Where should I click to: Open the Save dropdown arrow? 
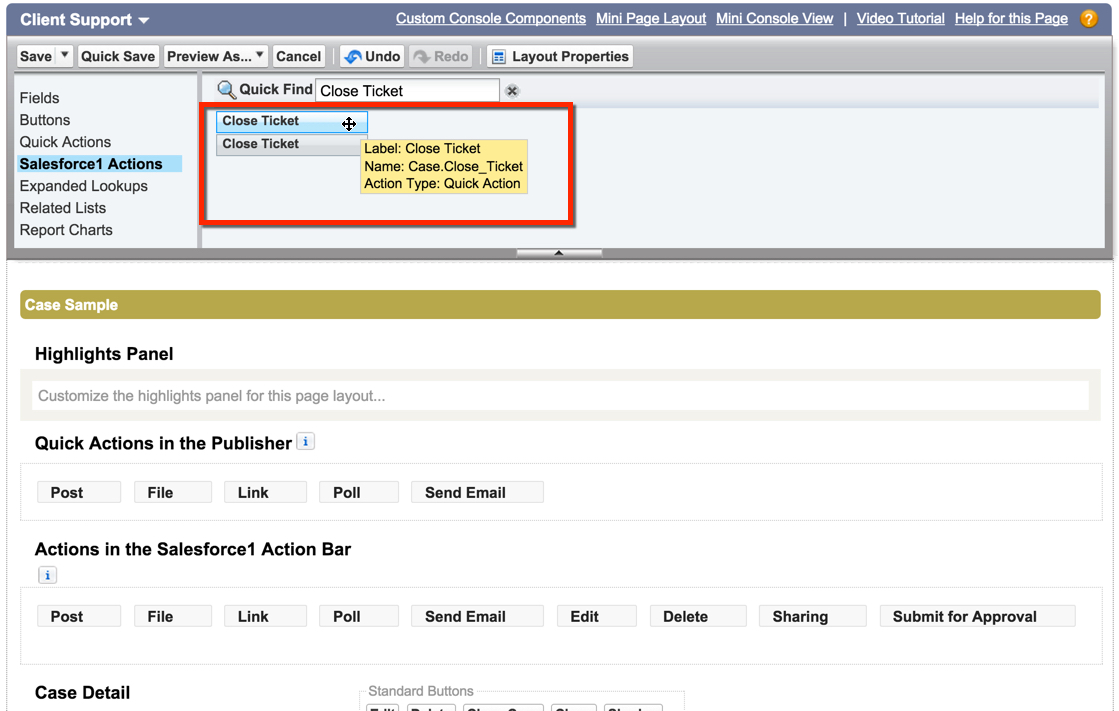65,56
